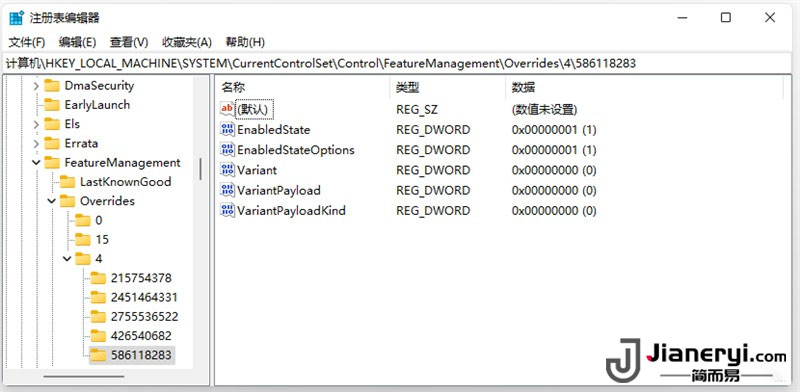Select the DmaSecurity tree label
This screenshot has width=800, height=392.
(x=99, y=86)
